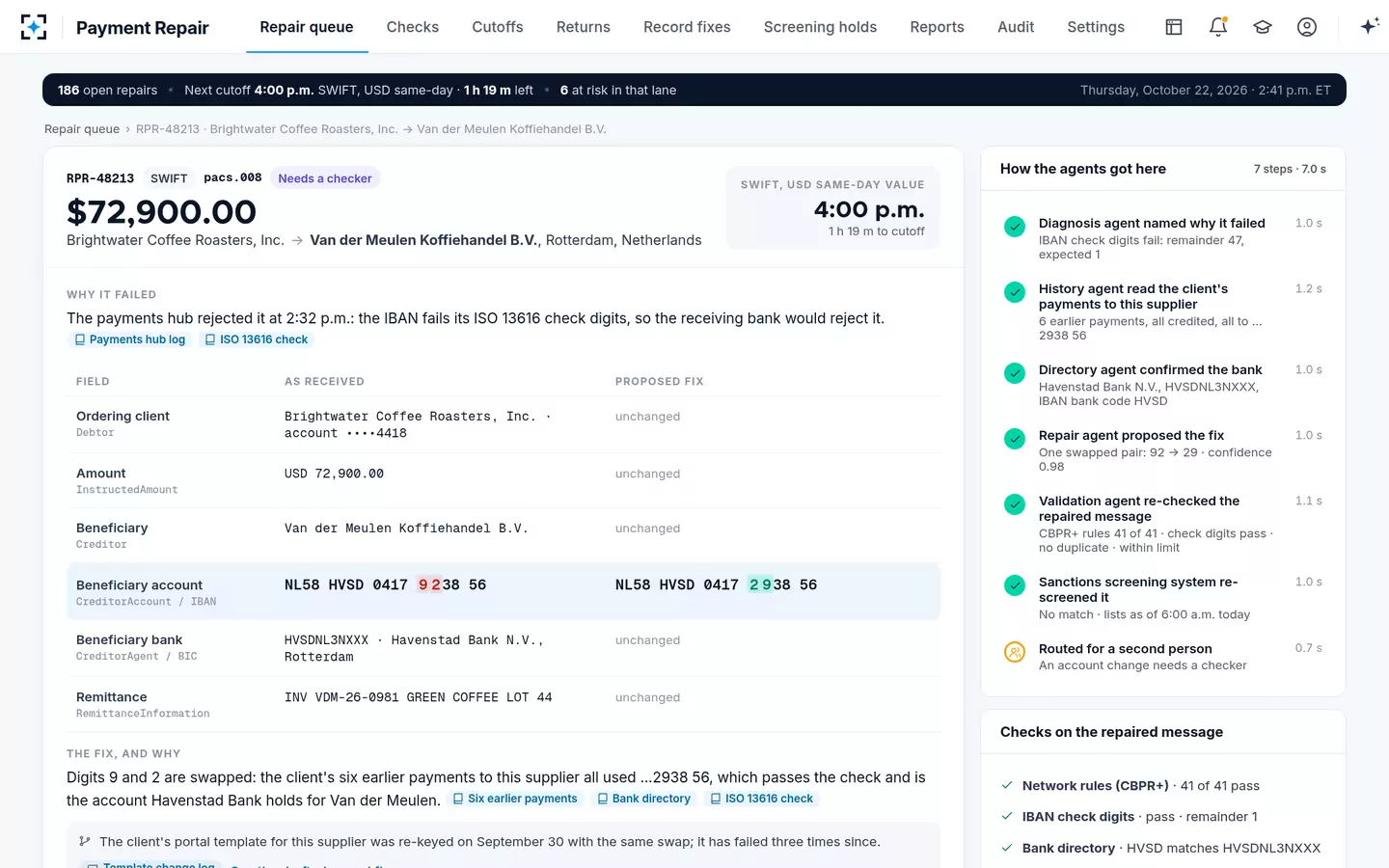Screen dimensions: 1389x868
Task: Click checkmark next to Bank directory check
Action: pyautogui.click(x=1007, y=848)
